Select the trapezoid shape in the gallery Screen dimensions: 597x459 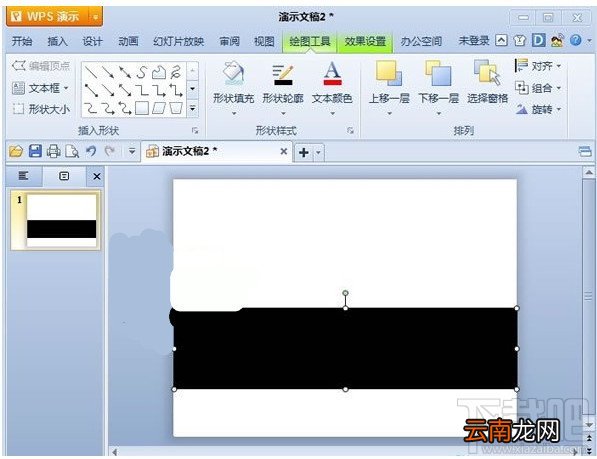176,108
